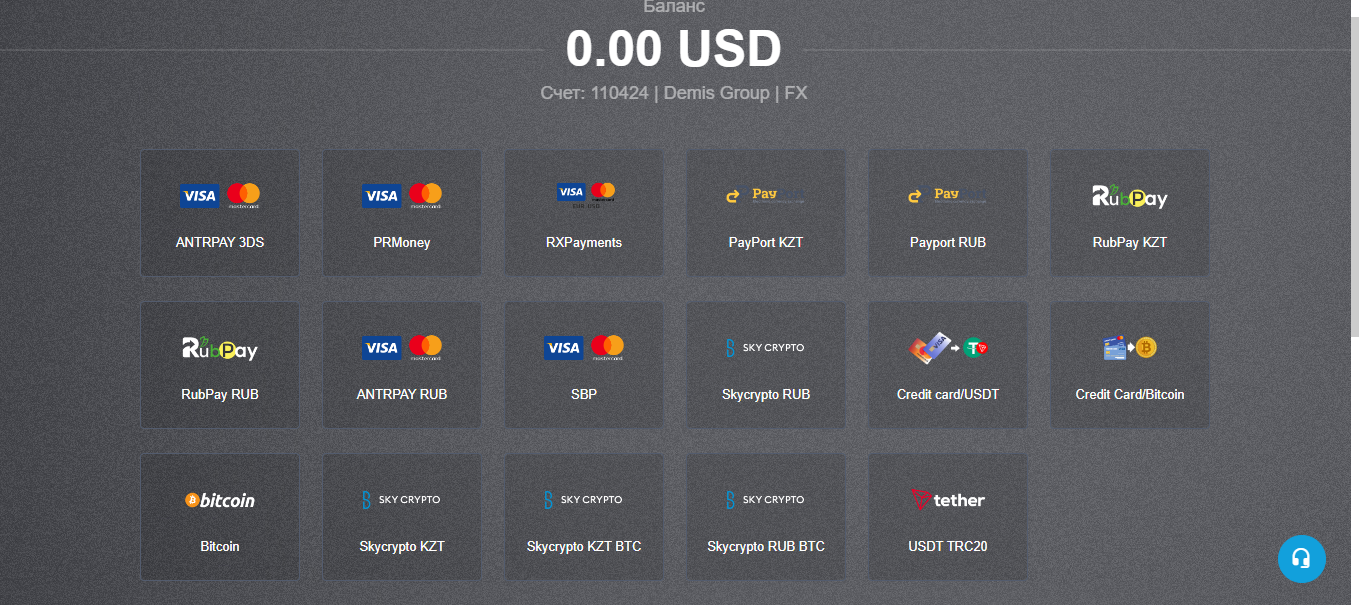1359x605 pixels.
Task: Select the Skycrypto KZT BTC tile
Action: 584,517
